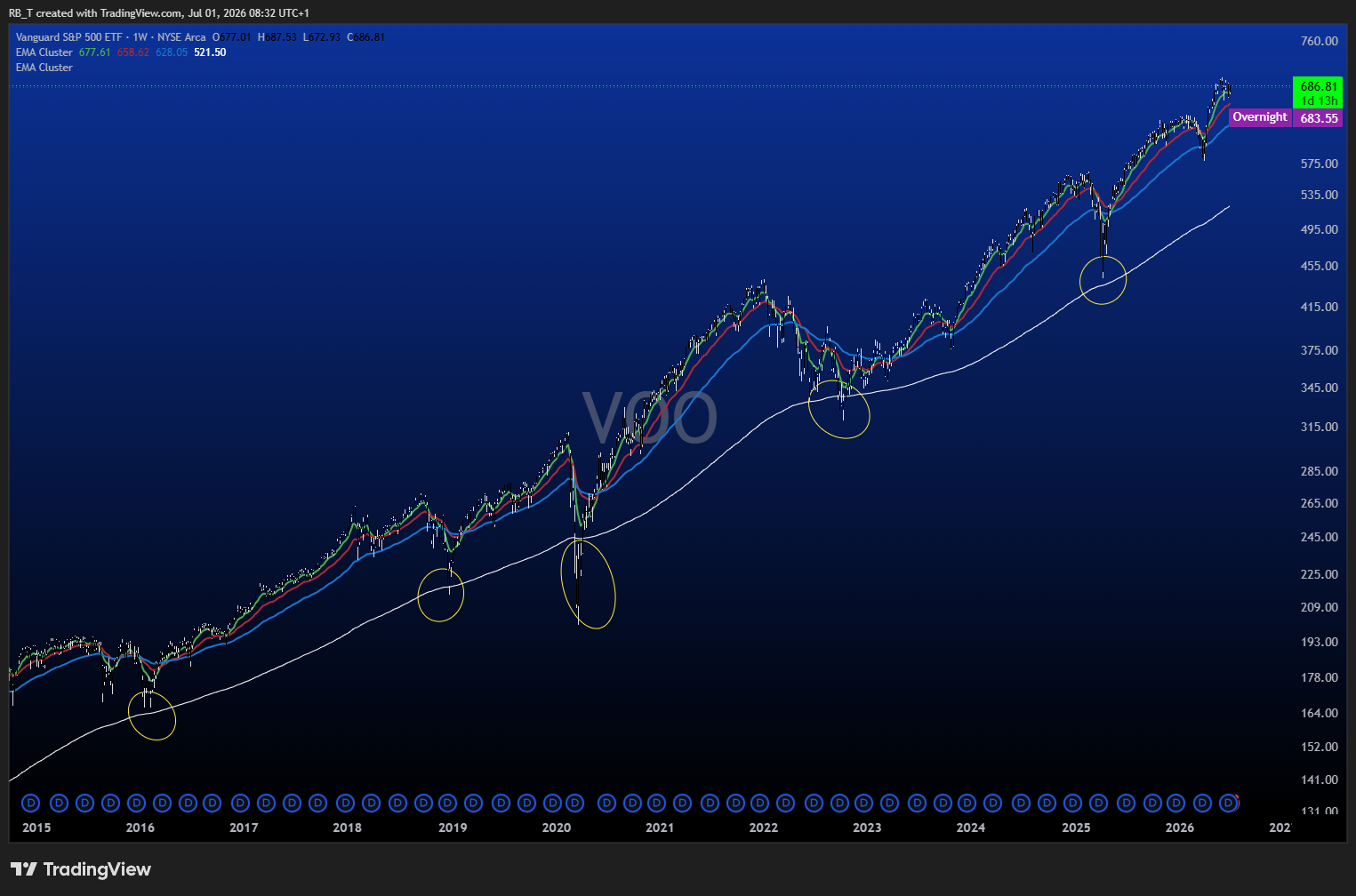Click the 225.00 price axis label
The height and width of the screenshot is (896, 1356).
(x=1319, y=574)
